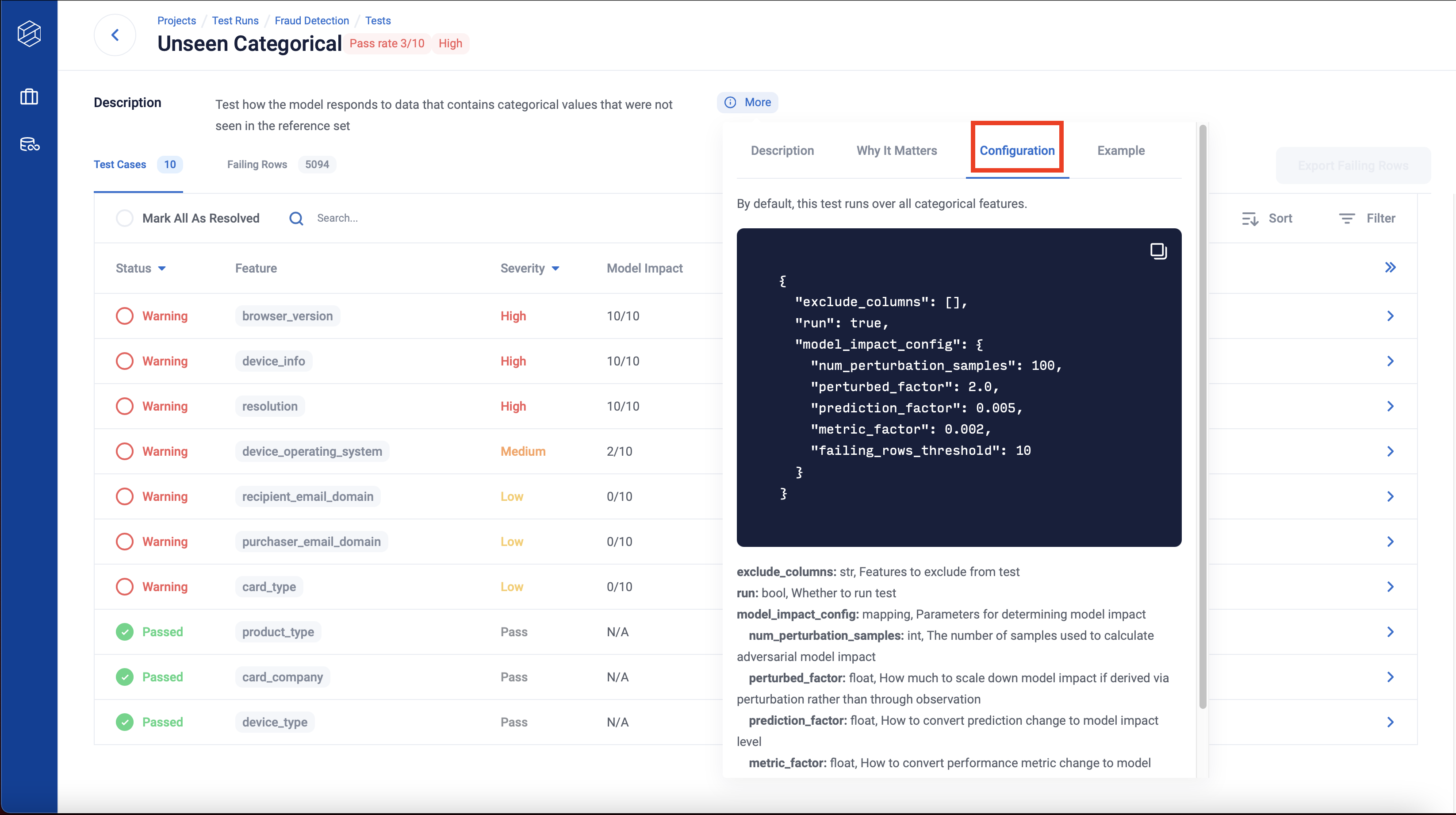Click the popup panel scrollbar

[x=1202, y=416]
